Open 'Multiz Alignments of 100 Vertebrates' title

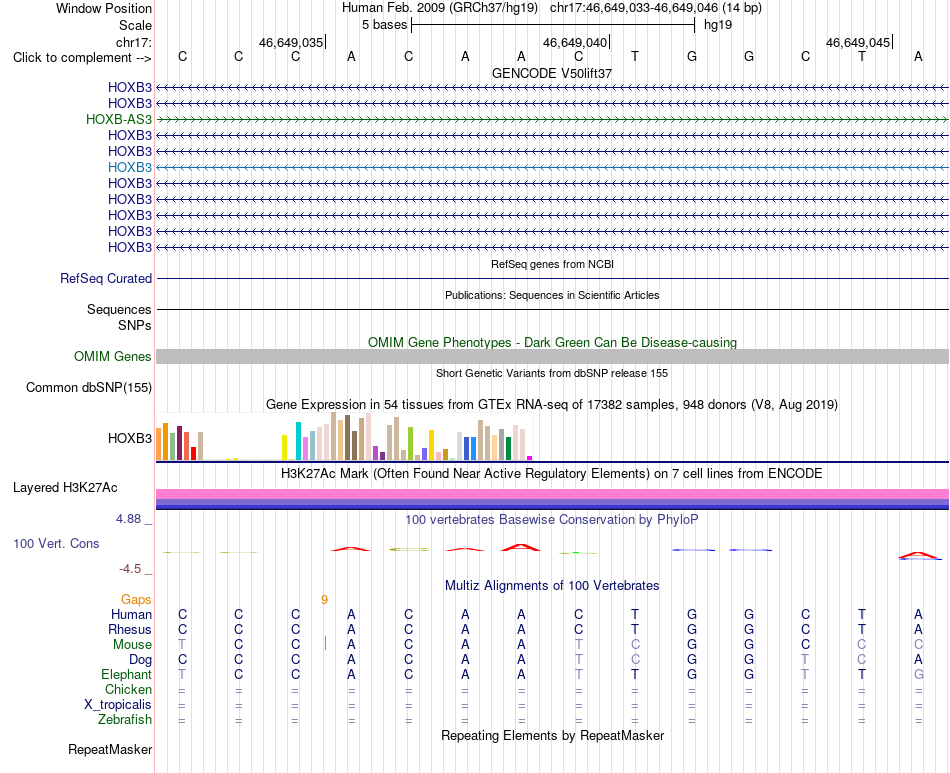click(x=552, y=586)
